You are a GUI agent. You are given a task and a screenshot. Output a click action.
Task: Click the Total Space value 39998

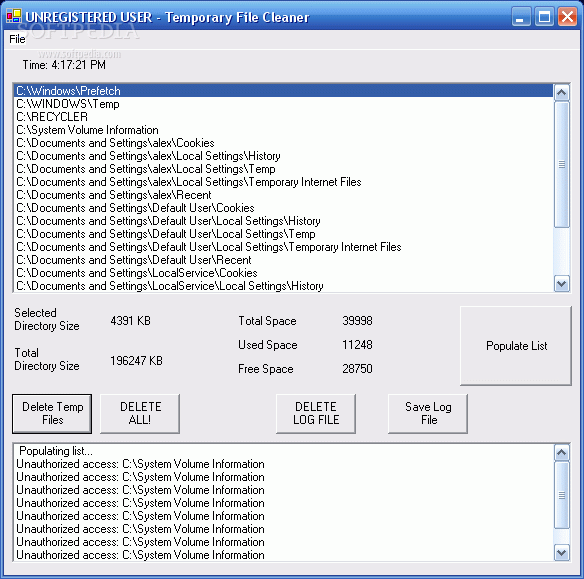tap(357, 321)
